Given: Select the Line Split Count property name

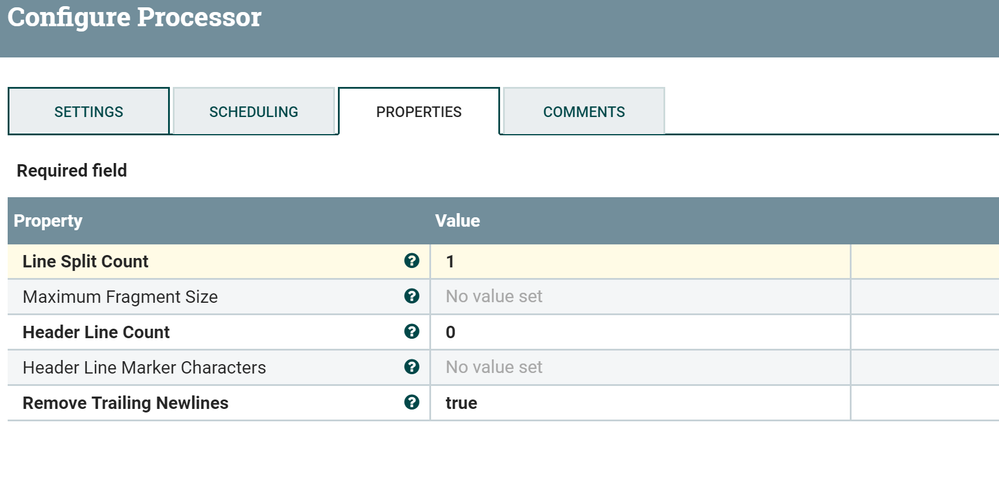Looking at the screenshot, I should (x=85, y=261).
